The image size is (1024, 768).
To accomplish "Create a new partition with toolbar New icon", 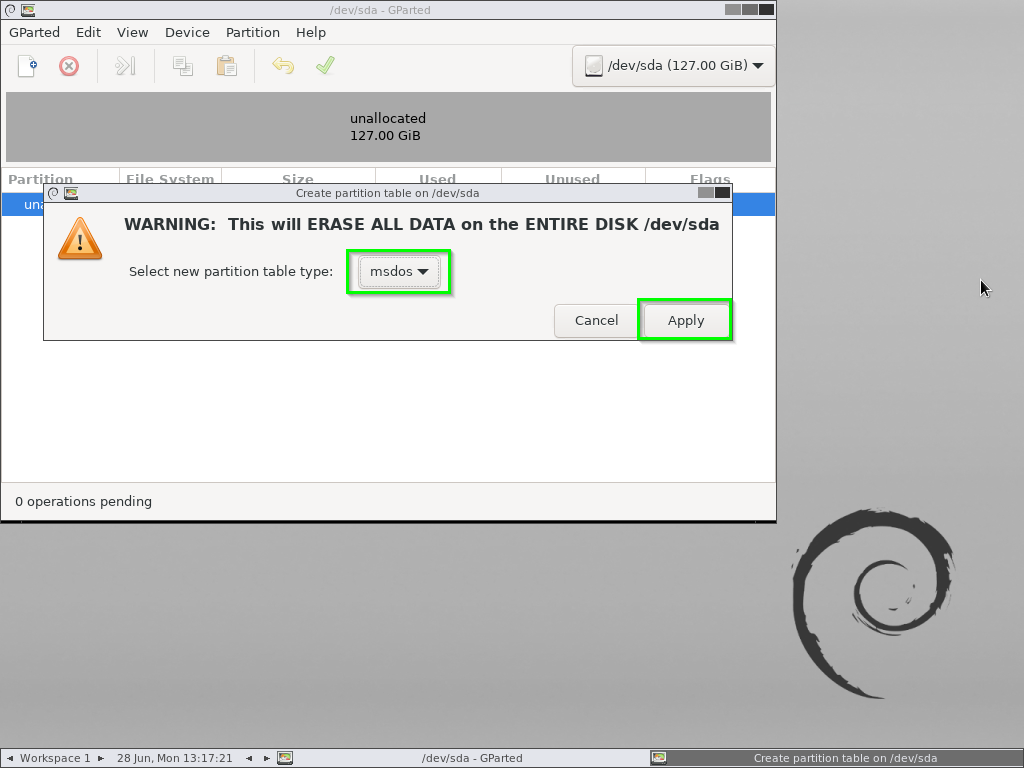I will [27, 66].
